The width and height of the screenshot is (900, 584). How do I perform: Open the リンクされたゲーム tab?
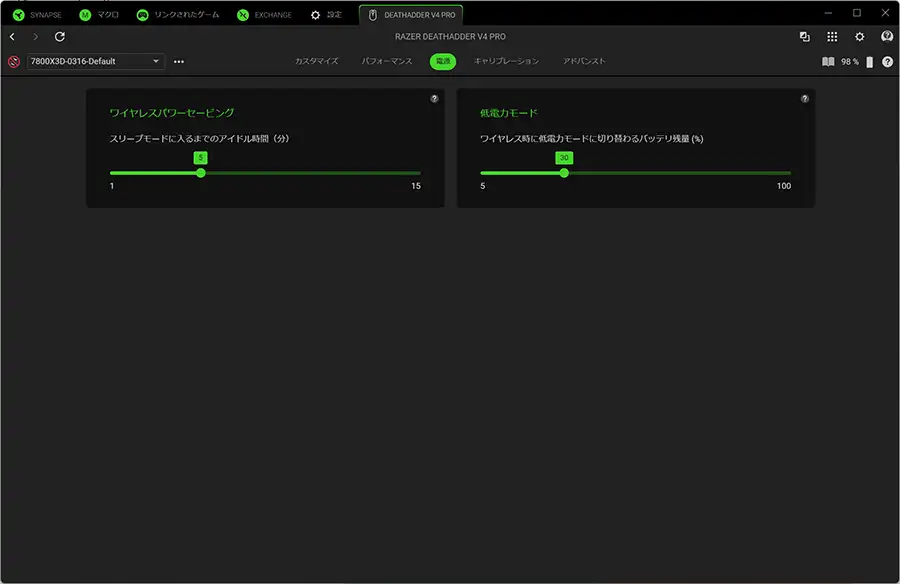(x=178, y=15)
